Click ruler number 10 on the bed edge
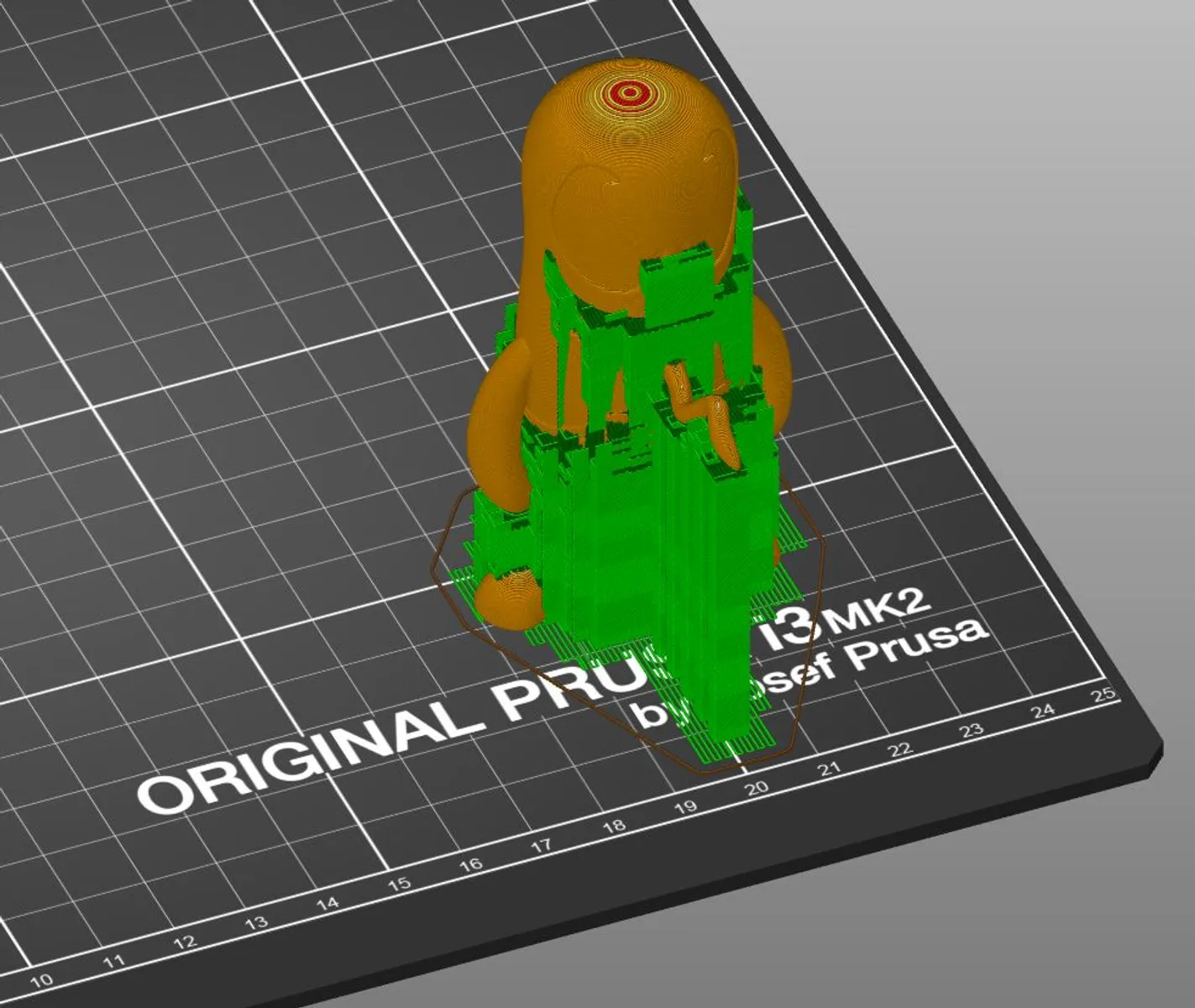 [x=42, y=979]
